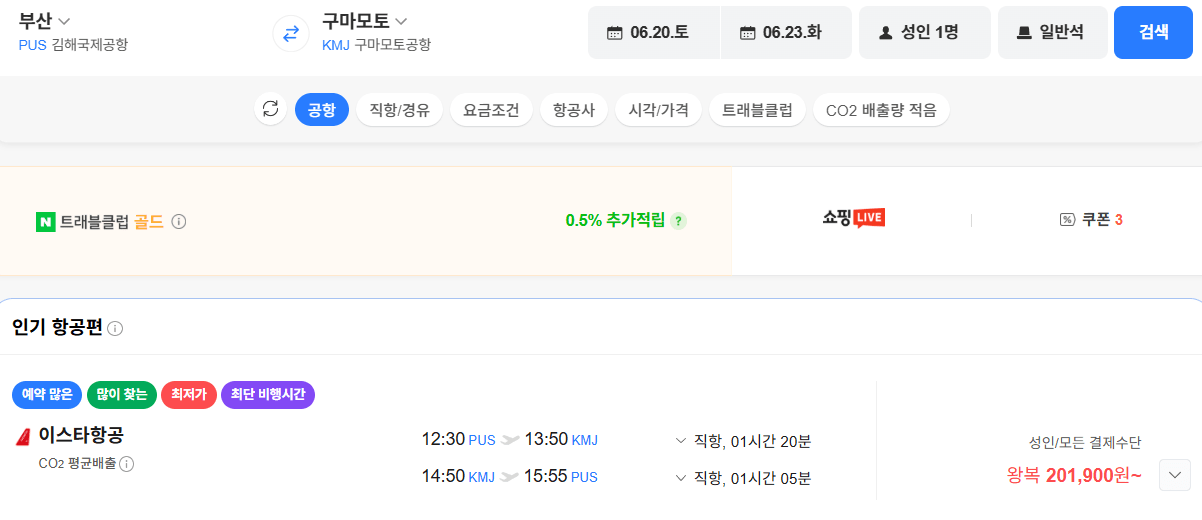Viewport: 1202px width, 520px height.
Task: Click the 14:50 KMJ return departure time
Action: 459,477
